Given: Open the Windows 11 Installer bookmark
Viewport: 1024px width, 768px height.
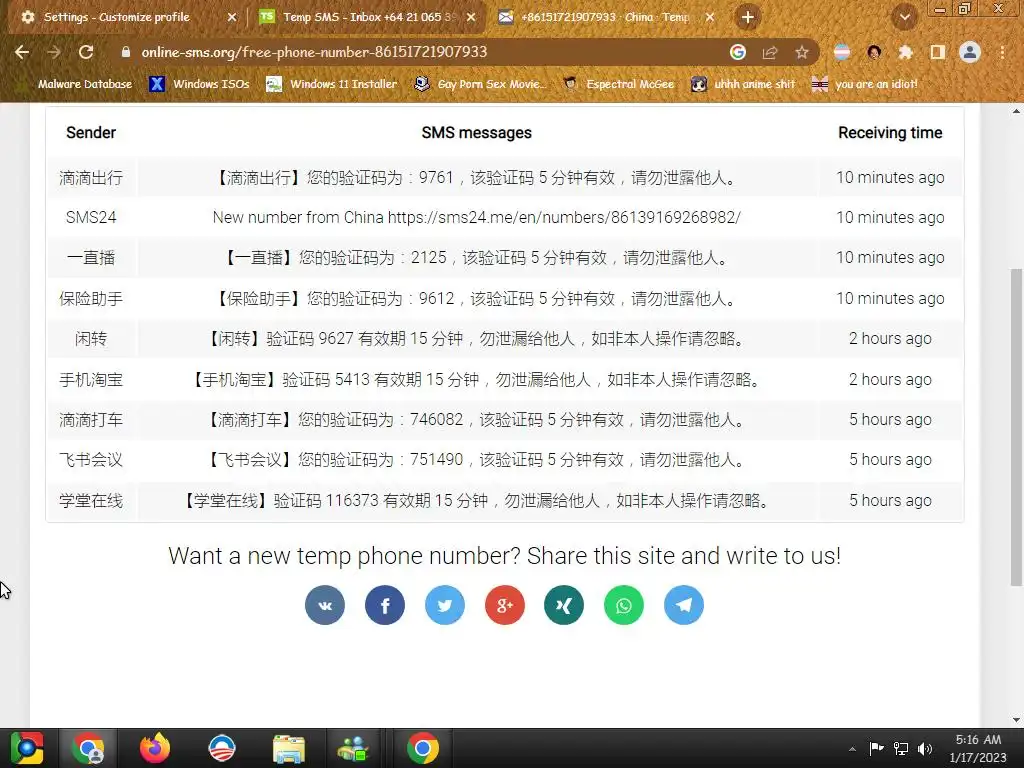Looking at the screenshot, I should tap(332, 84).
